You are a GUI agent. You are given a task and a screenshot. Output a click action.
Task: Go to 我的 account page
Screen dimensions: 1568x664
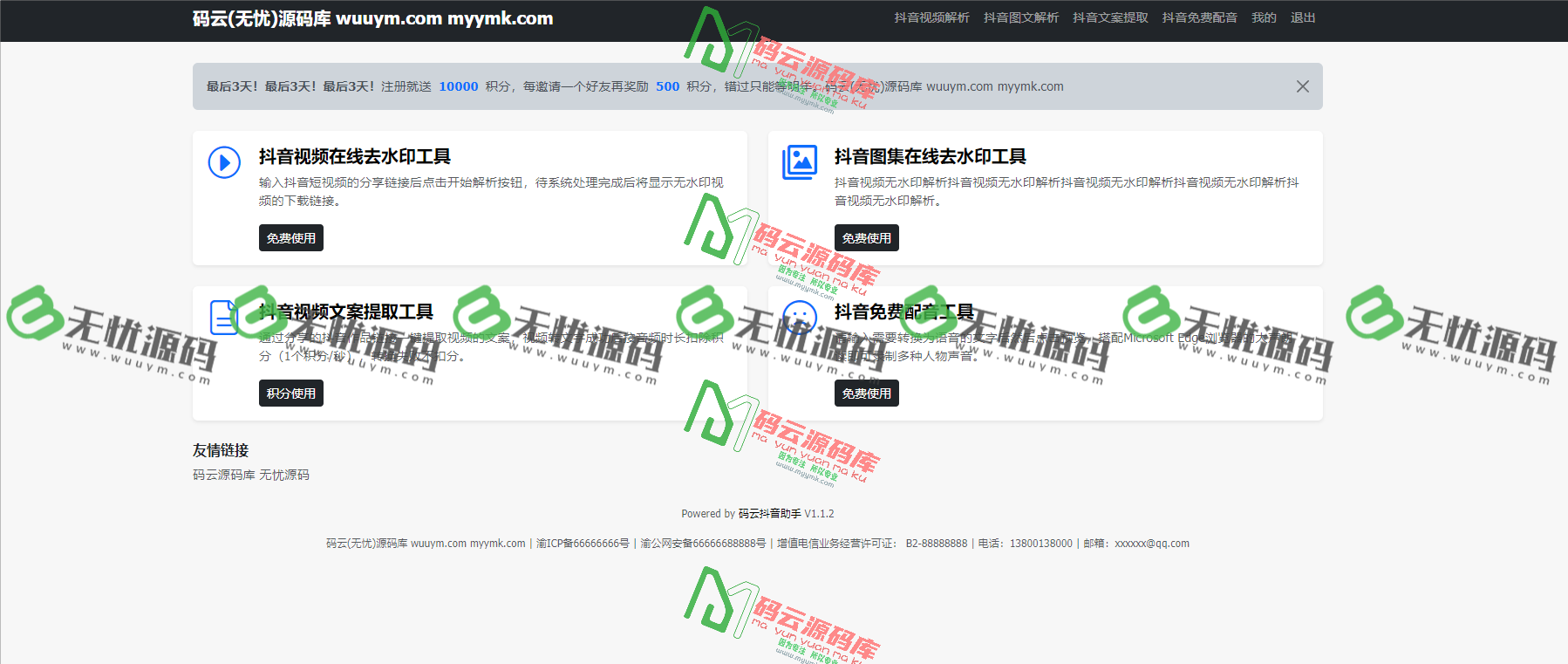(x=1264, y=17)
